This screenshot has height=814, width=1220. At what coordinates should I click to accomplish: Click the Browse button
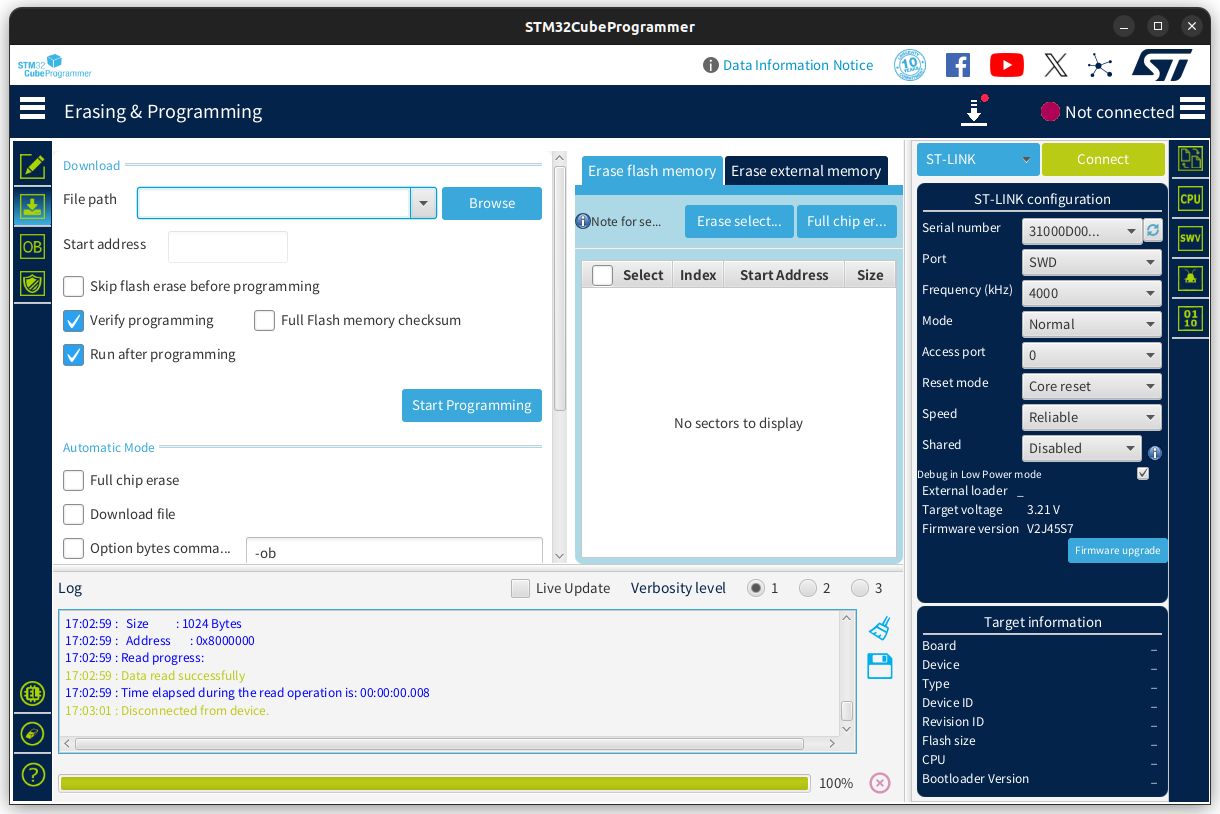[492, 203]
